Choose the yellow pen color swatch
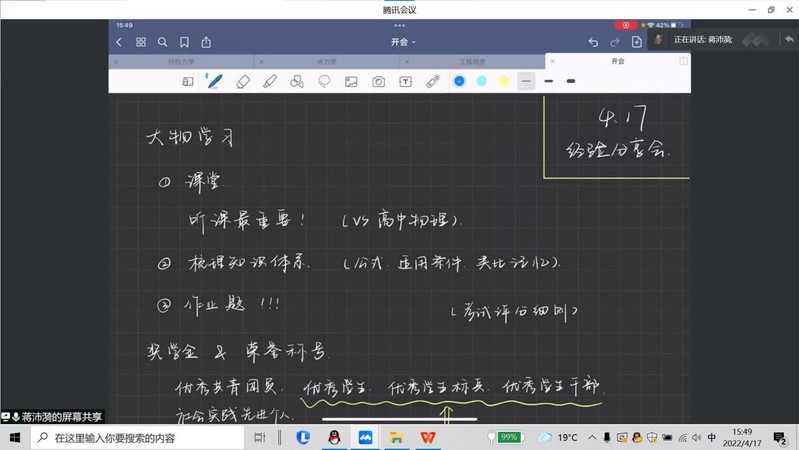799x450 pixels. (504, 81)
